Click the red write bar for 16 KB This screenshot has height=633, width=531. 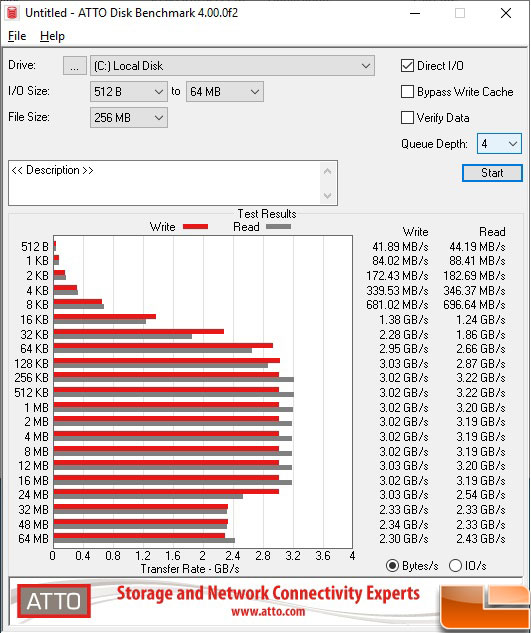pyautogui.click(x=105, y=317)
